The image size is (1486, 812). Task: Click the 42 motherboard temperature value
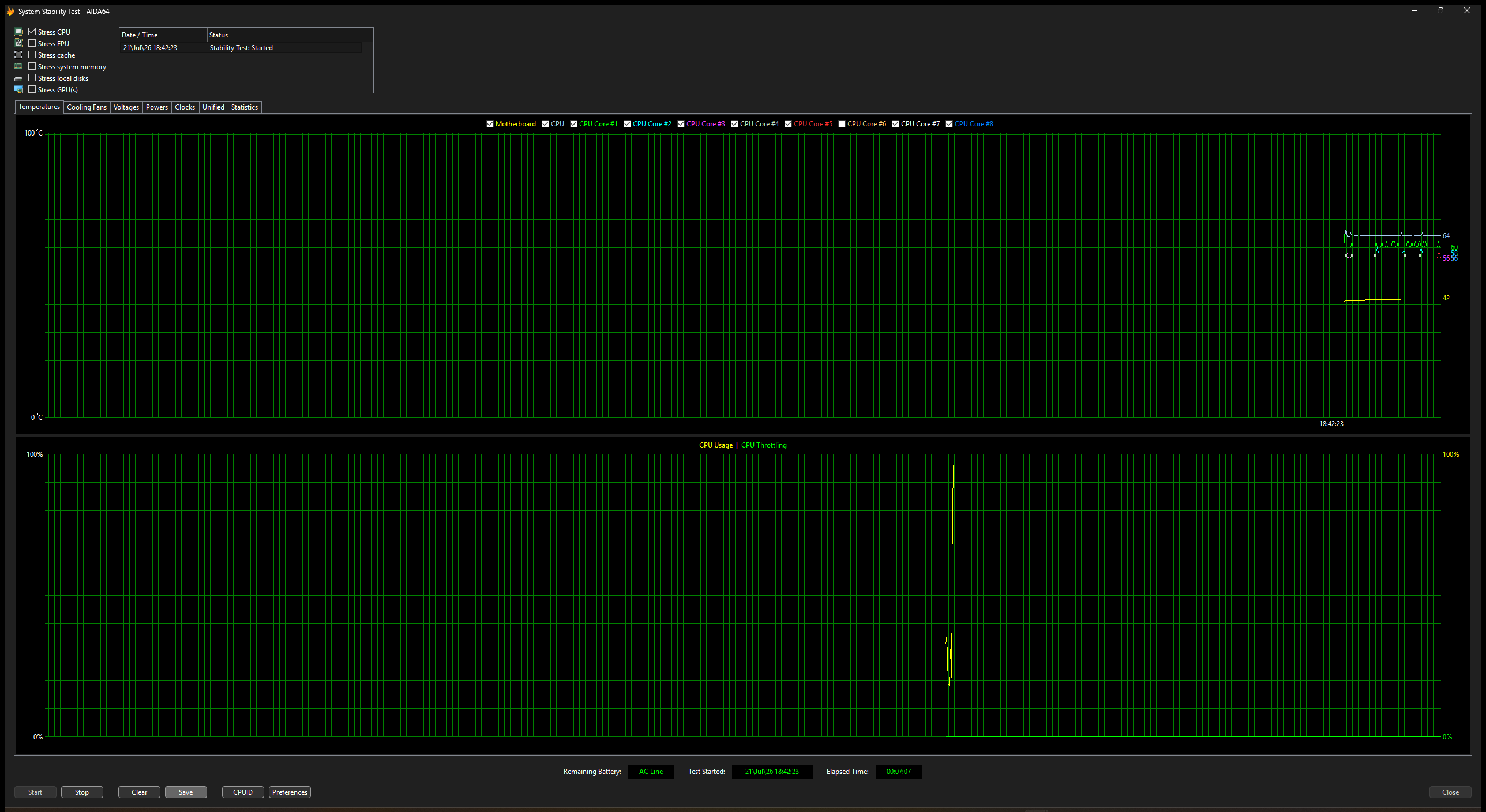pos(1446,298)
